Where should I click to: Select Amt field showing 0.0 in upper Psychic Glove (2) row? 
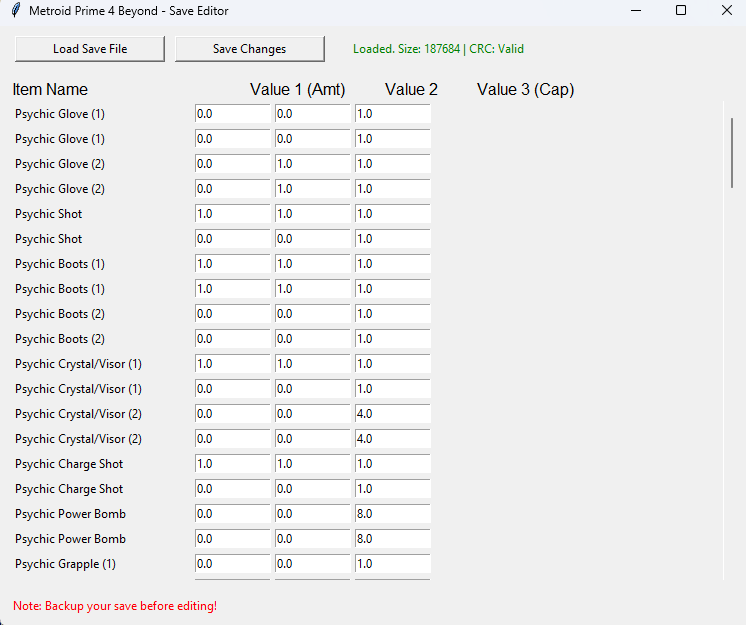[x=232, y=164]
